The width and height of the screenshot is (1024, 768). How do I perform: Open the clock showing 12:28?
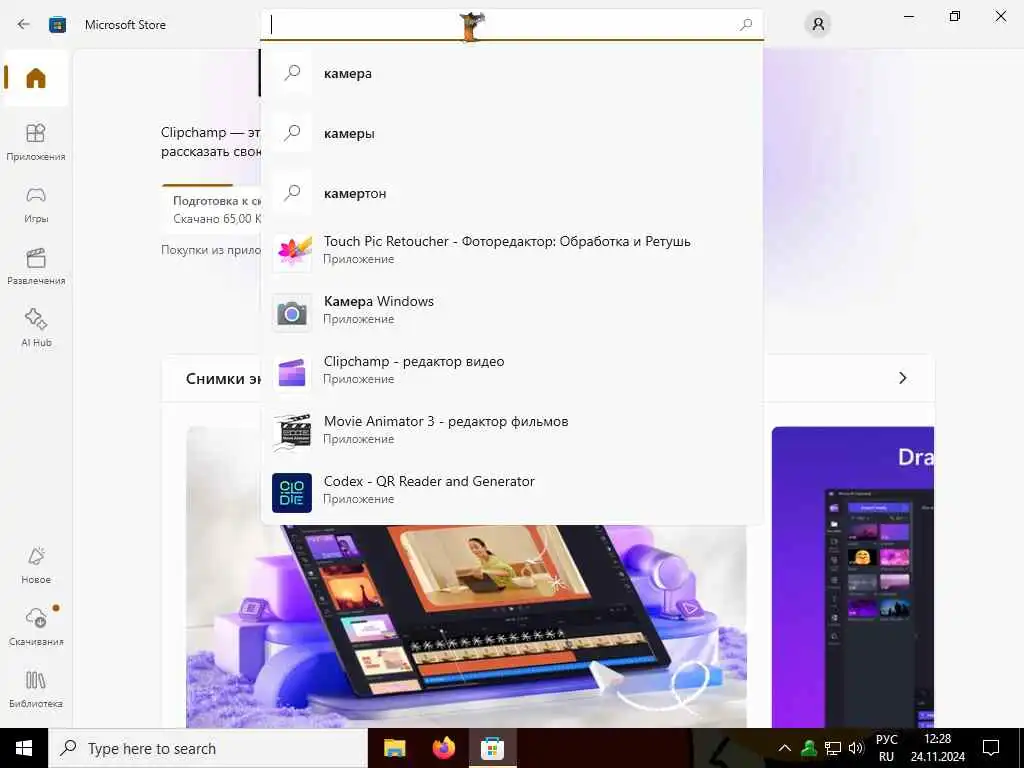[938, 748]
